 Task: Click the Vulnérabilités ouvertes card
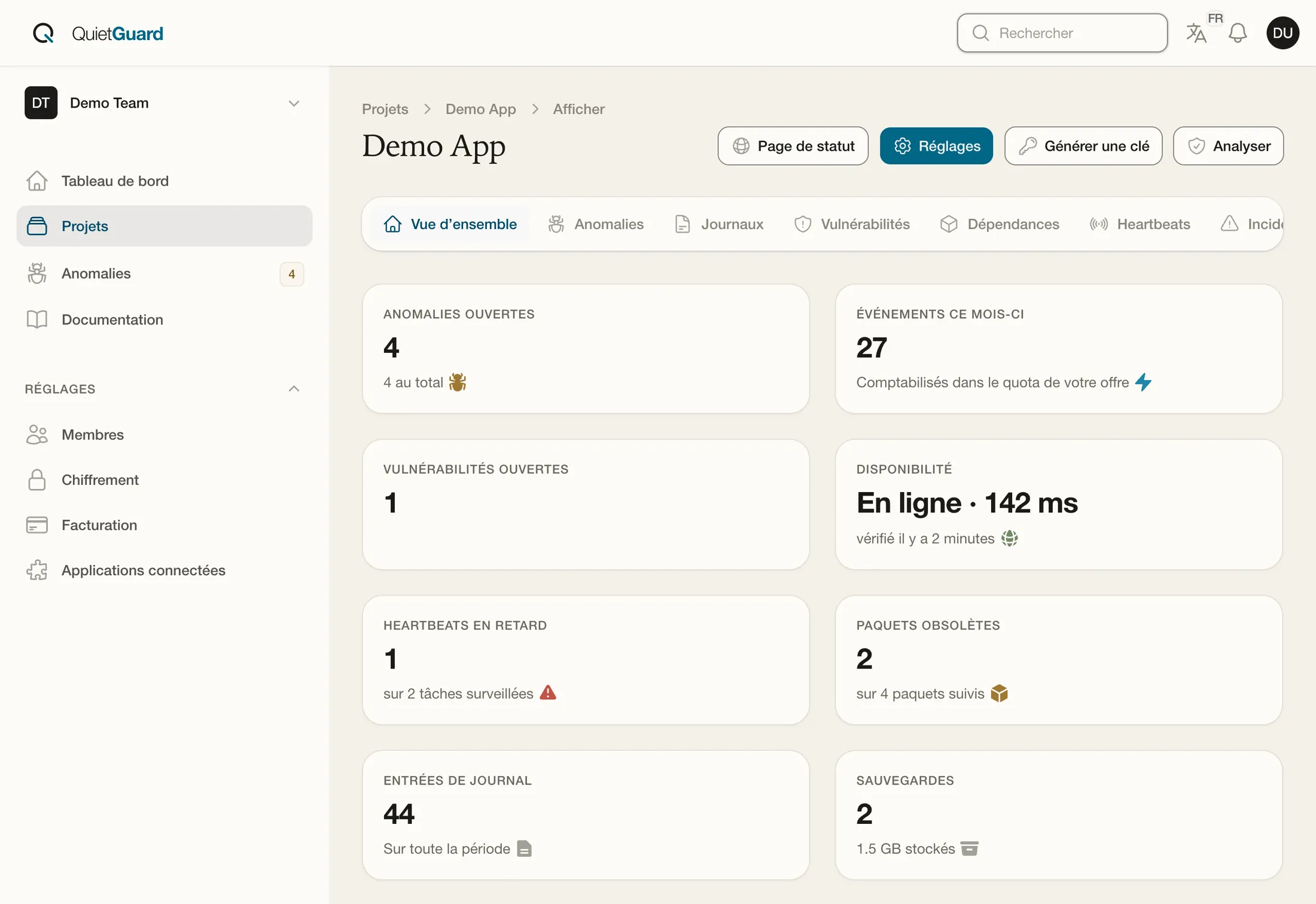pyautogui.click(x=586, y=504)
